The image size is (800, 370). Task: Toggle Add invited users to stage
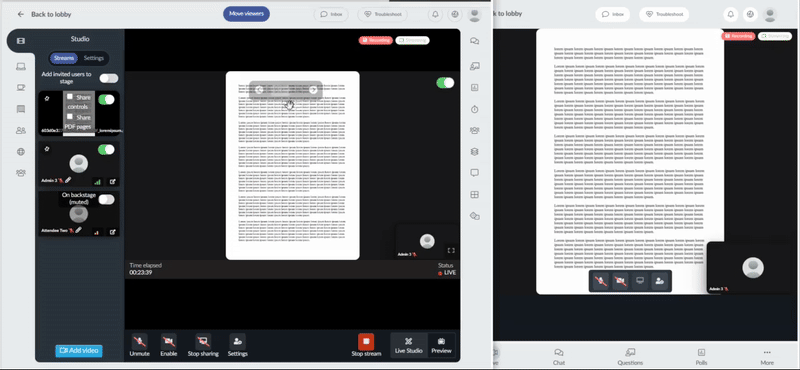tap(109, 78)
